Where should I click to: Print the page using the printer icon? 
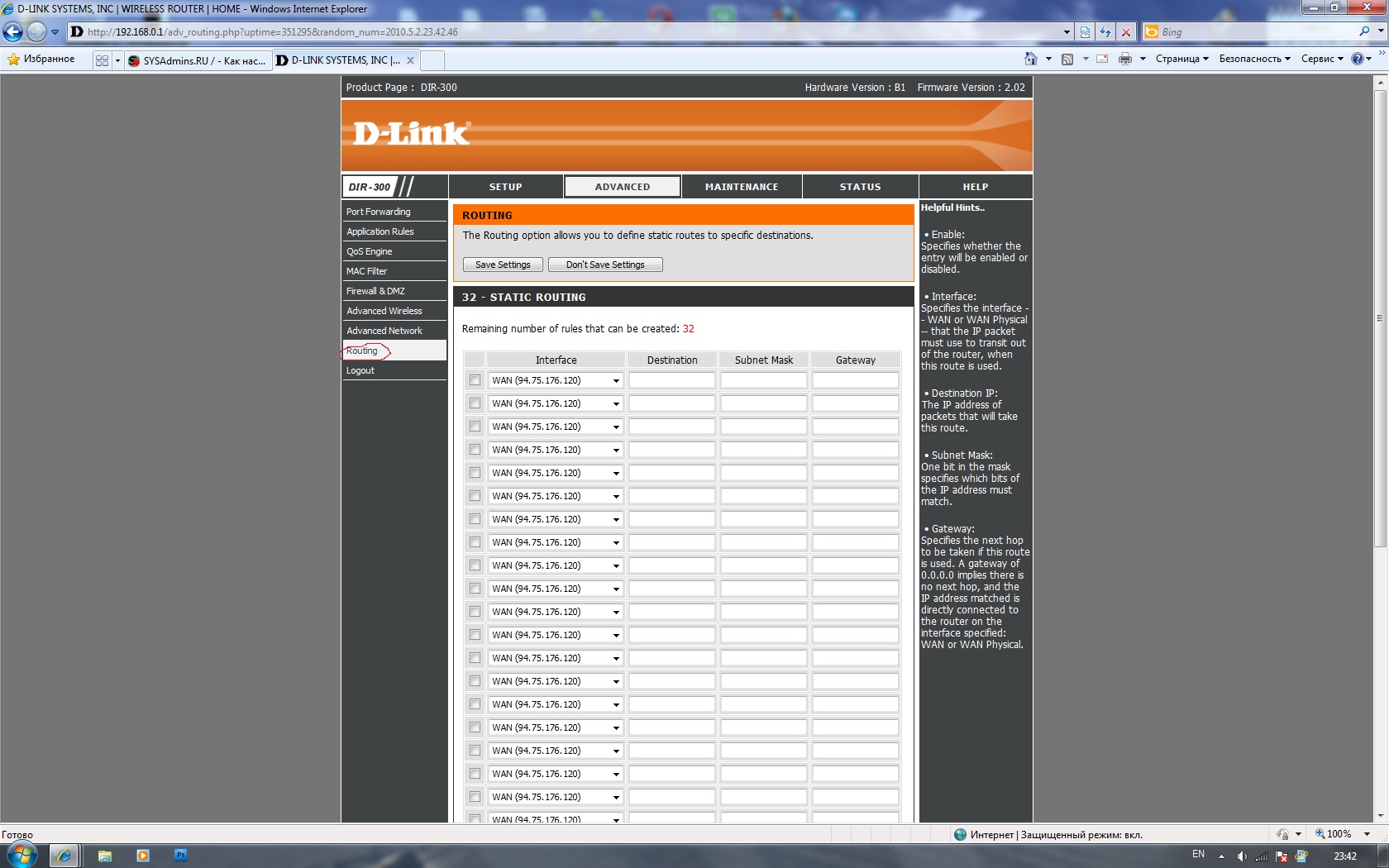coord(1125,59)
